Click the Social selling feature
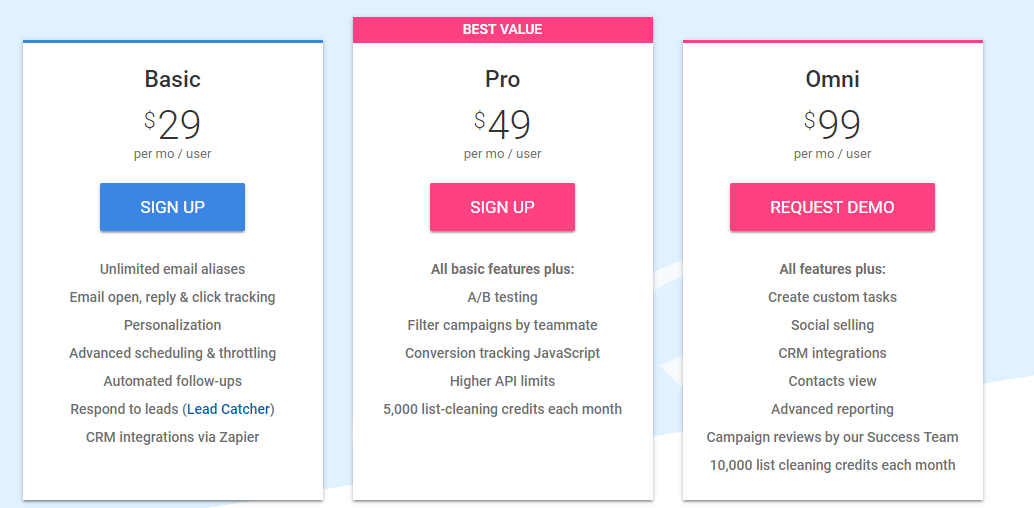Screen dimensions: 1034x508 pyautogui.click(x=832, y=325)
